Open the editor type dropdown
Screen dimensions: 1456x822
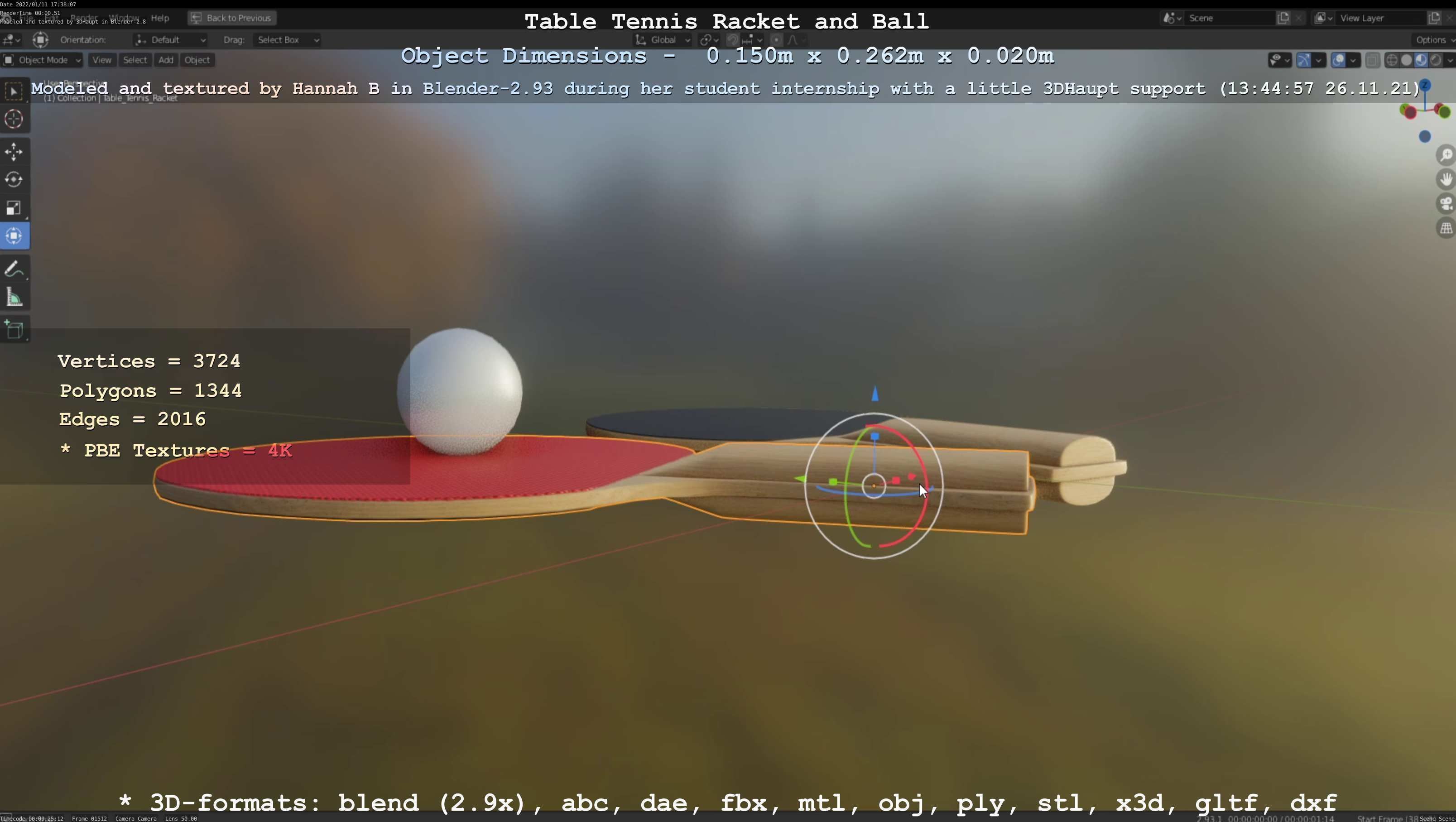tap(11, 39)
